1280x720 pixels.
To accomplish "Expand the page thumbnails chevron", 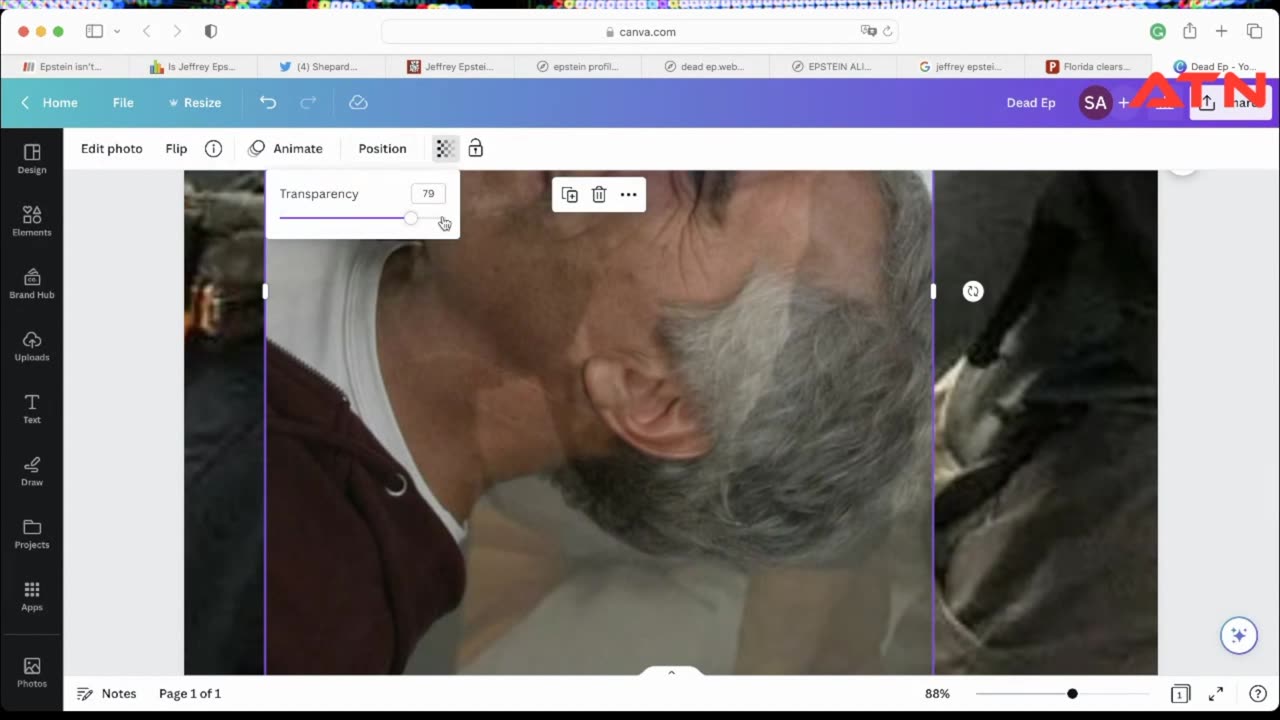I will [x=671, y=672].
